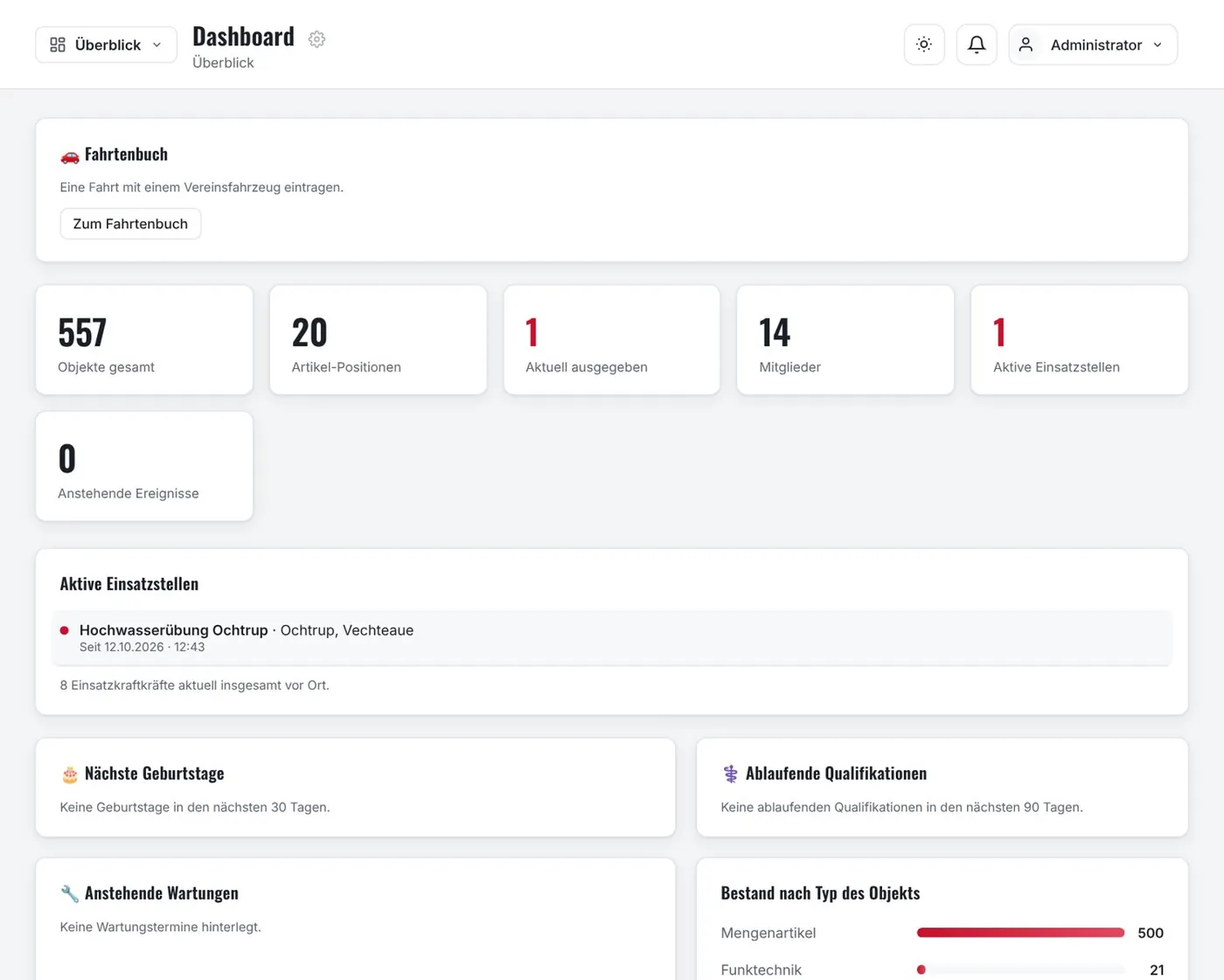
Task: Click the car icon next to Fahrtenbuch
Action: coord(70,156)
